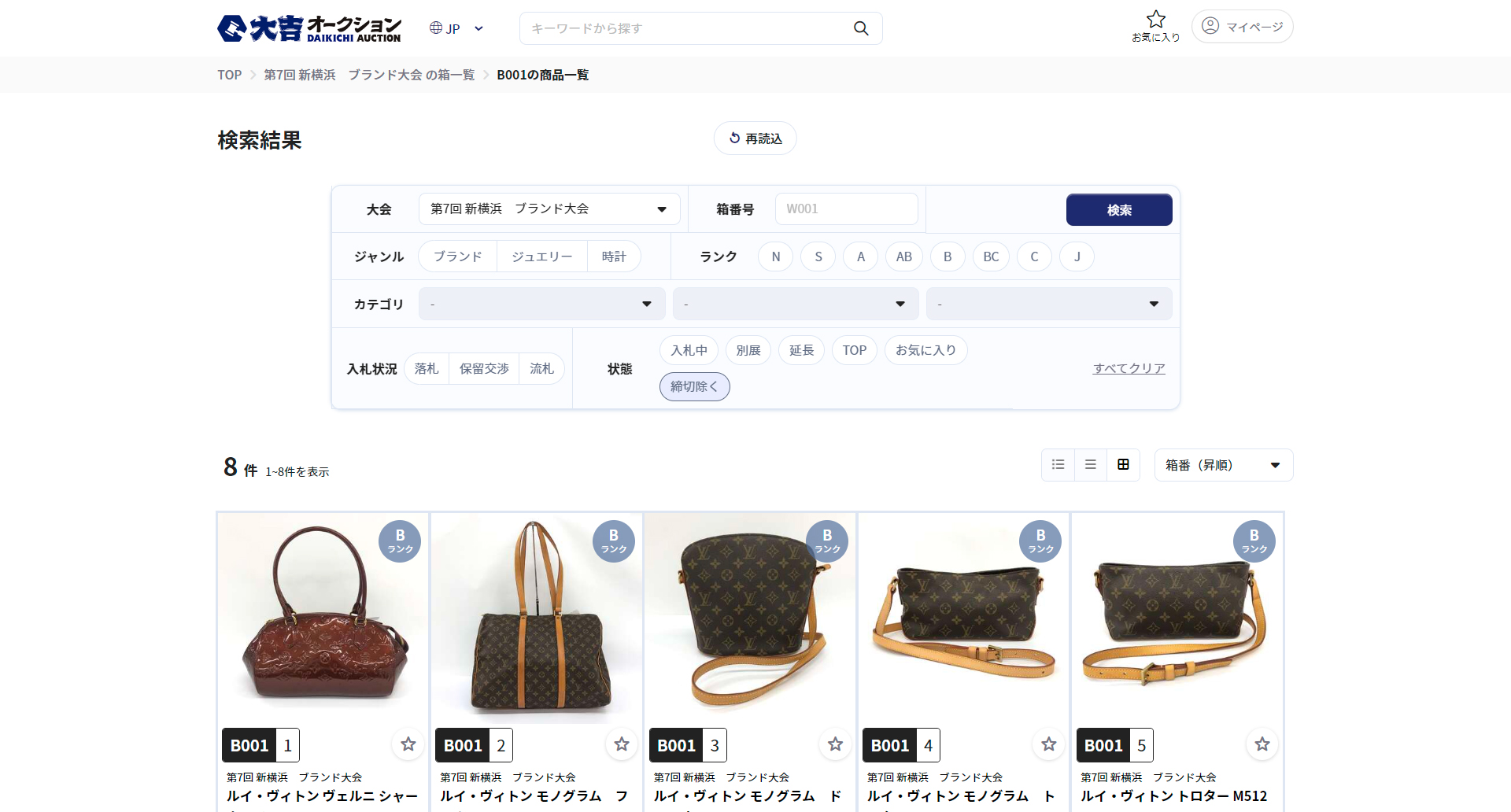Toggle the 延長 state filter
This screenshot has height=812, width=1511.
802,350
